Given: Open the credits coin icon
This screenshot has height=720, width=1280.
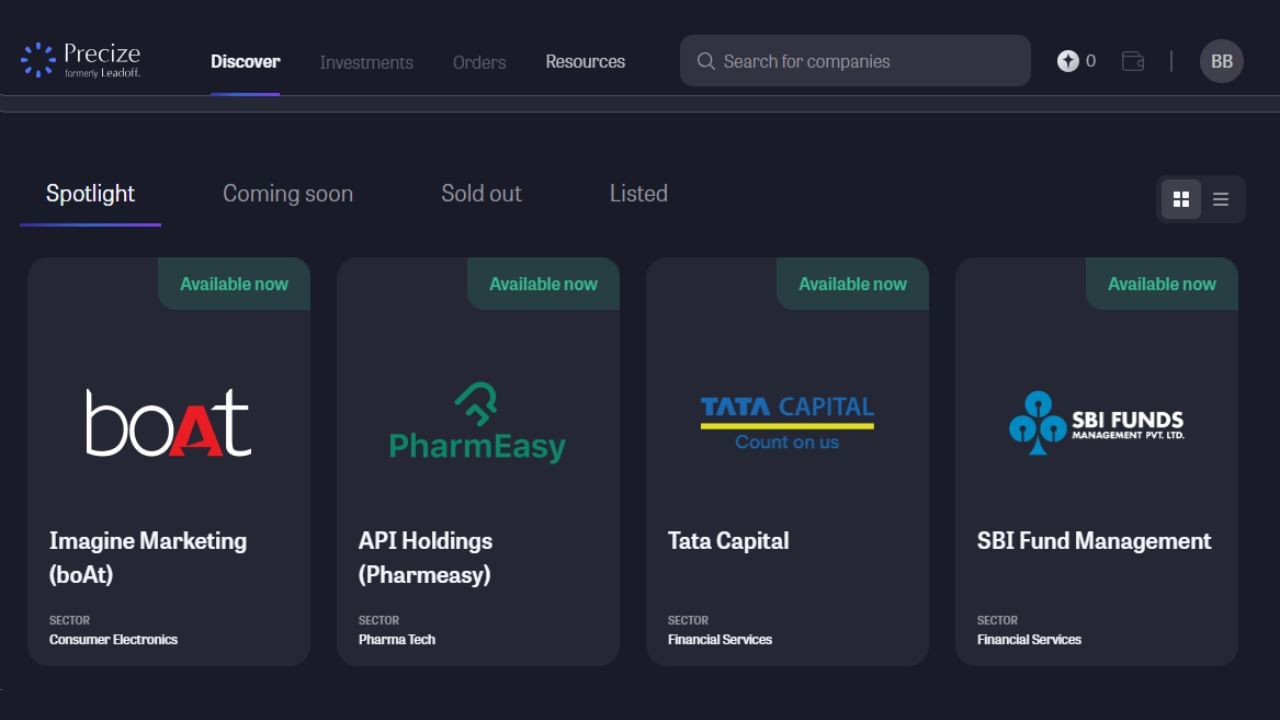Looking at the screenshot, I should click(1068, 61).
